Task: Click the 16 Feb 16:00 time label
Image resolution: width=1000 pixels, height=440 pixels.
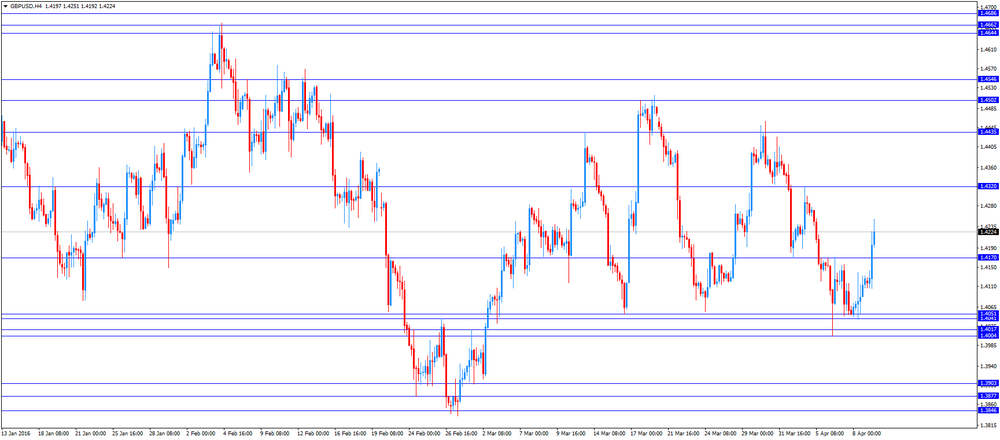Action: click(x=349, y=432)
